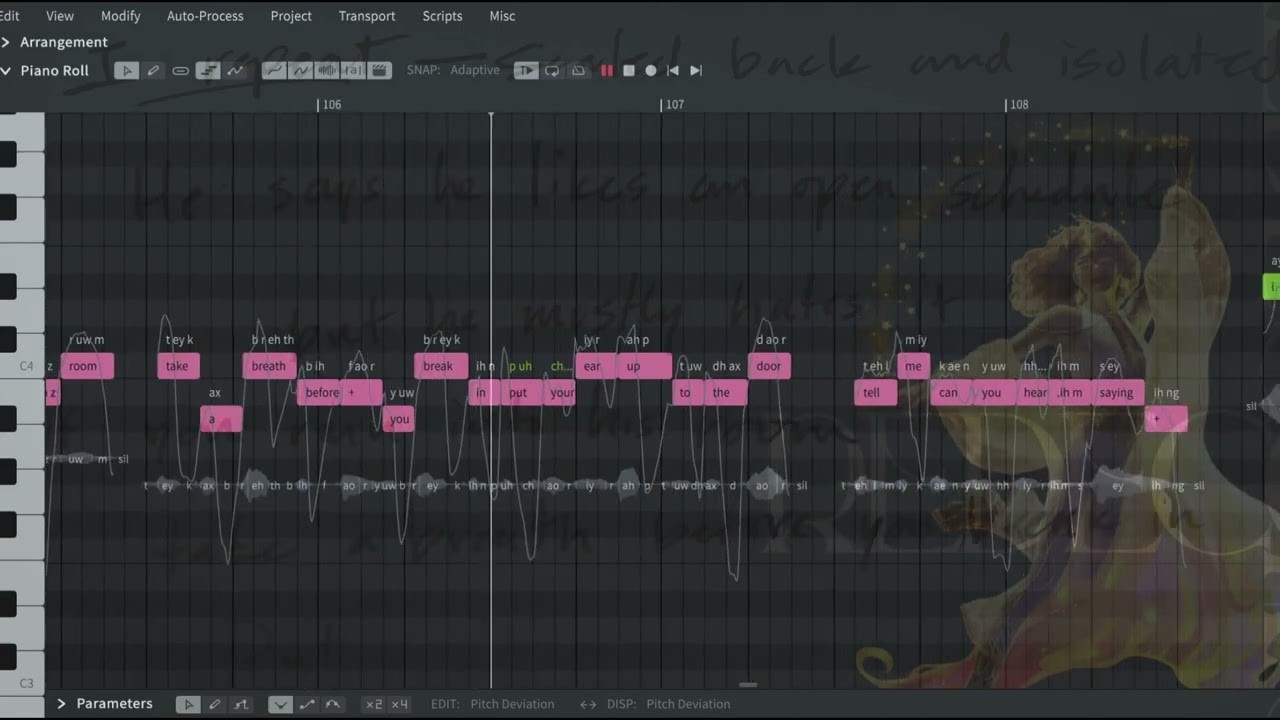Screen dimensions: 1280x720
Task: Open the EDIT Pitch Deviation dropdown
Action: [512, 704]
